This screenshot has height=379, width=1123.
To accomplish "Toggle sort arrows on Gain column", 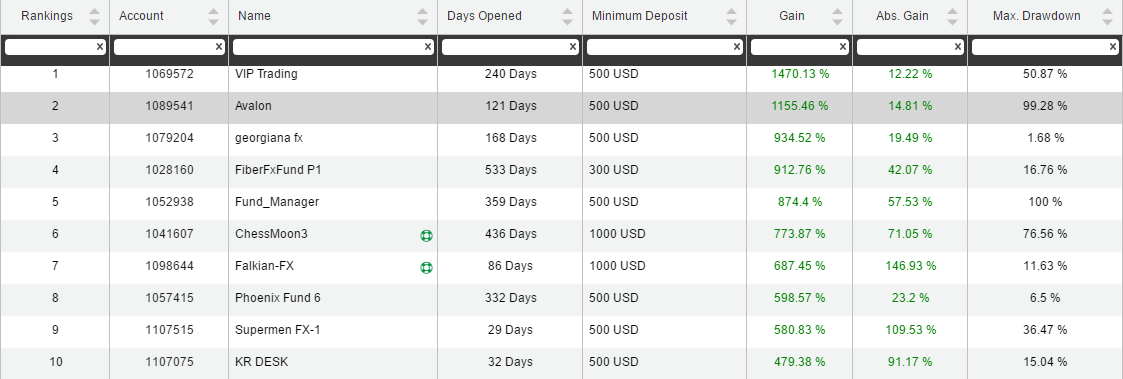I will pyautogui.click(x=837, y=16).
